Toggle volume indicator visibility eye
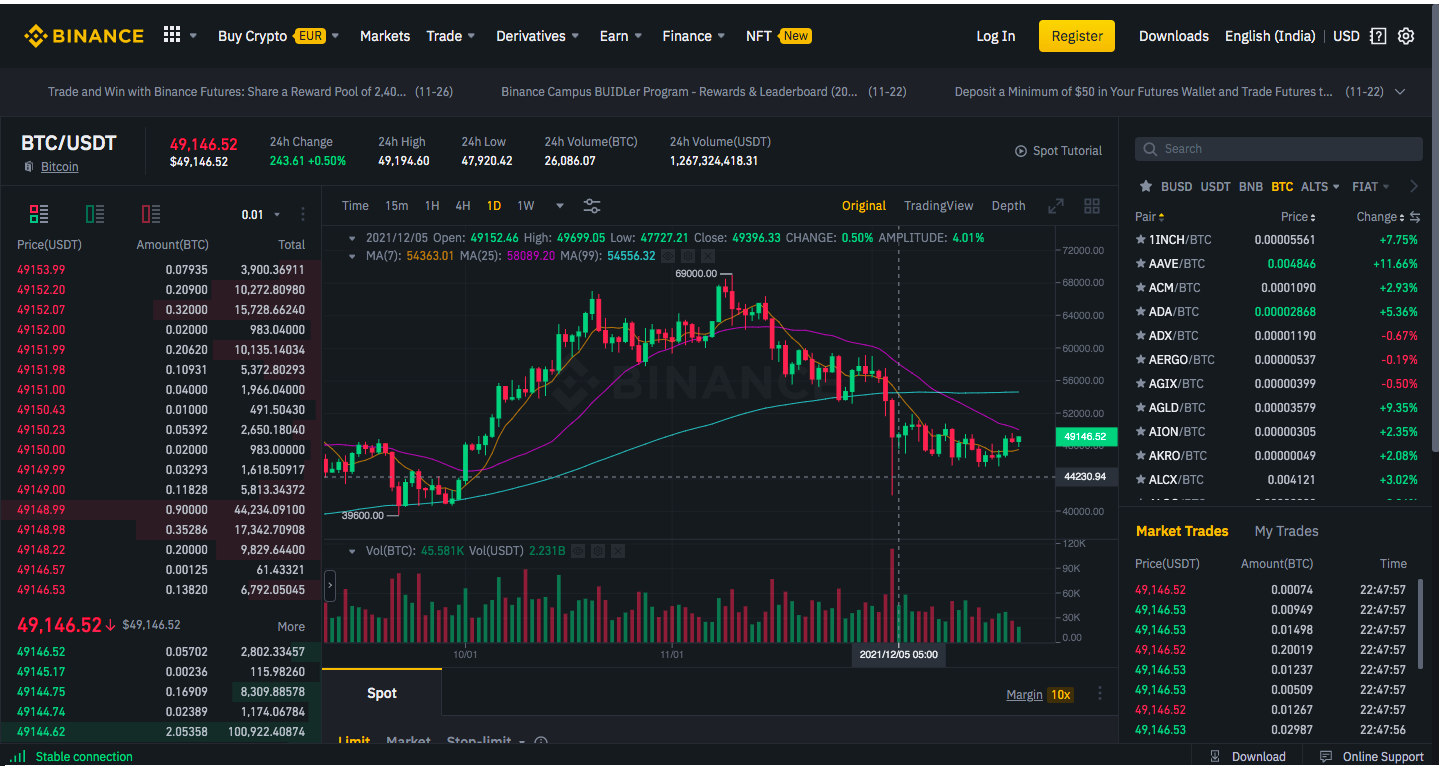This screenshot has width=1439, height=766. pos(578,551)
